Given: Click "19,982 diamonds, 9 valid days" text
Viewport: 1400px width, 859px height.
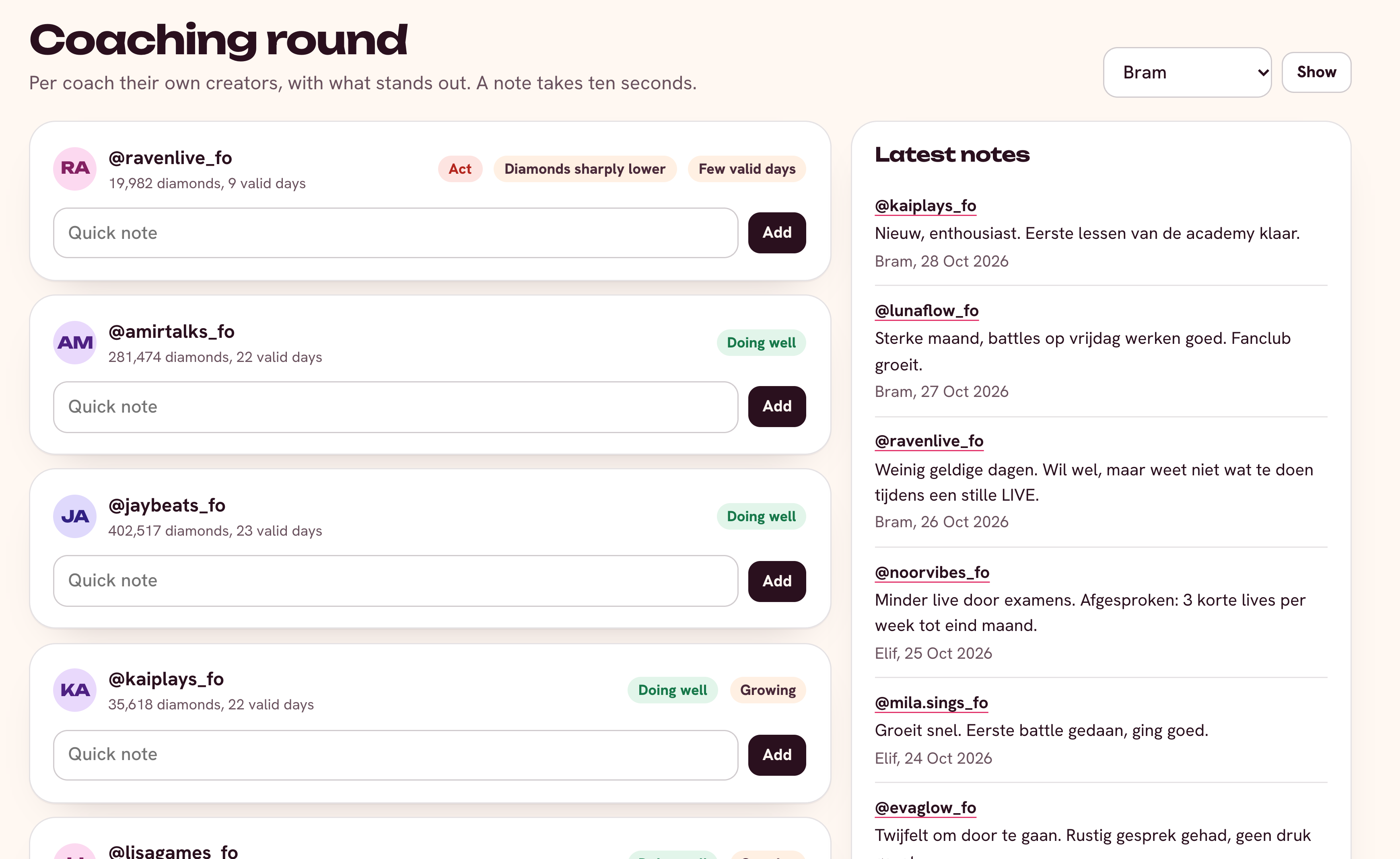Looking at the screenshot, I should (x=207, y=183).
